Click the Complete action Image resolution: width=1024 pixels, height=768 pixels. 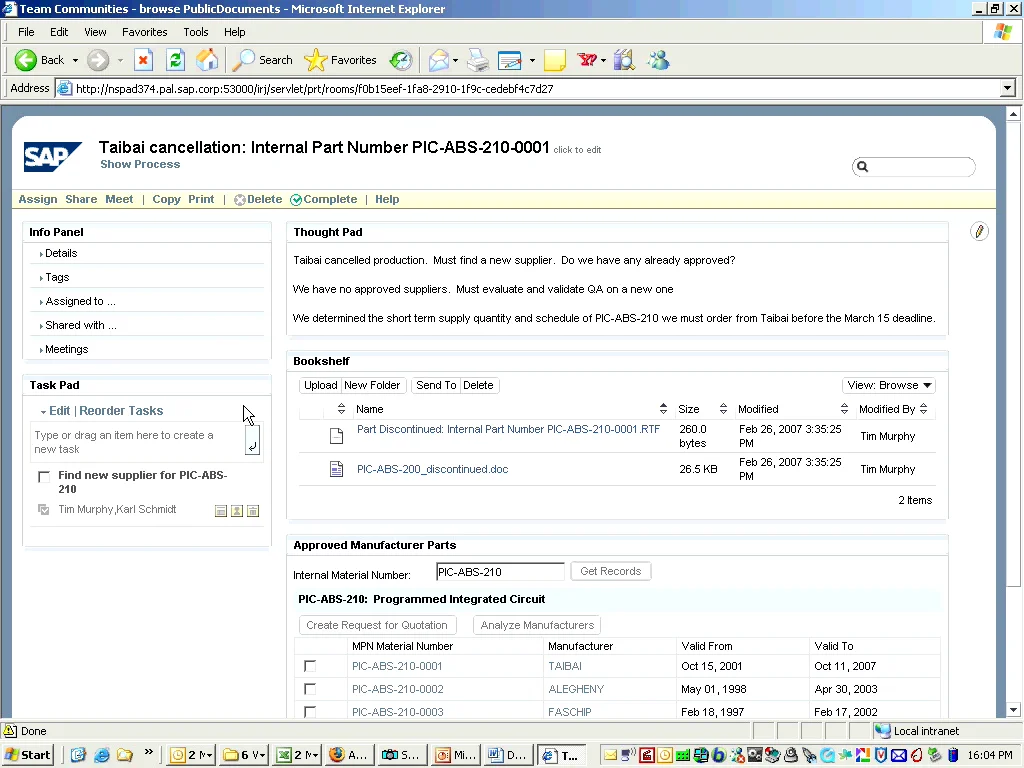(324, 199)
